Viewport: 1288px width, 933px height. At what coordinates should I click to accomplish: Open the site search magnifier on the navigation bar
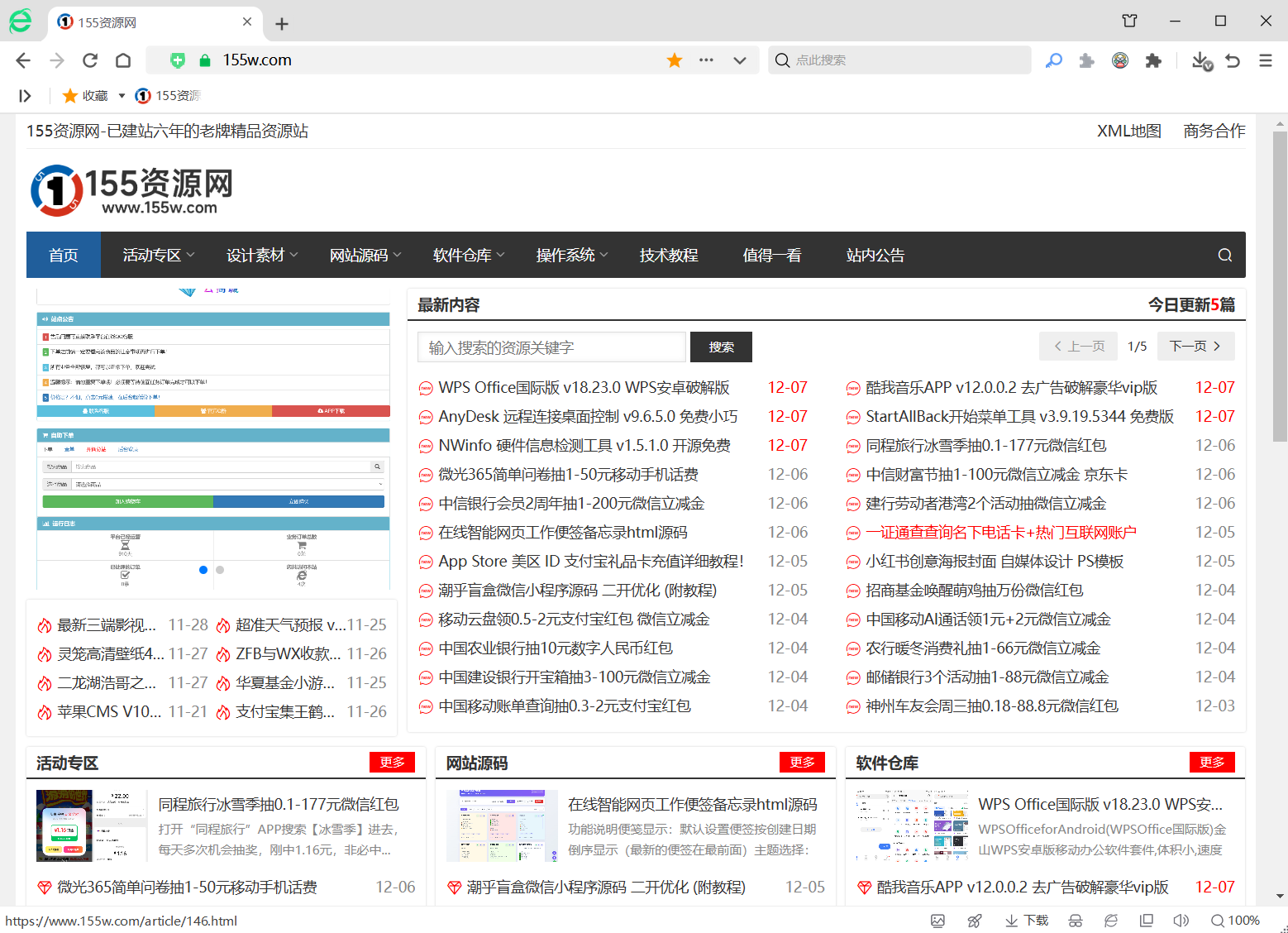click(1224, 255)
